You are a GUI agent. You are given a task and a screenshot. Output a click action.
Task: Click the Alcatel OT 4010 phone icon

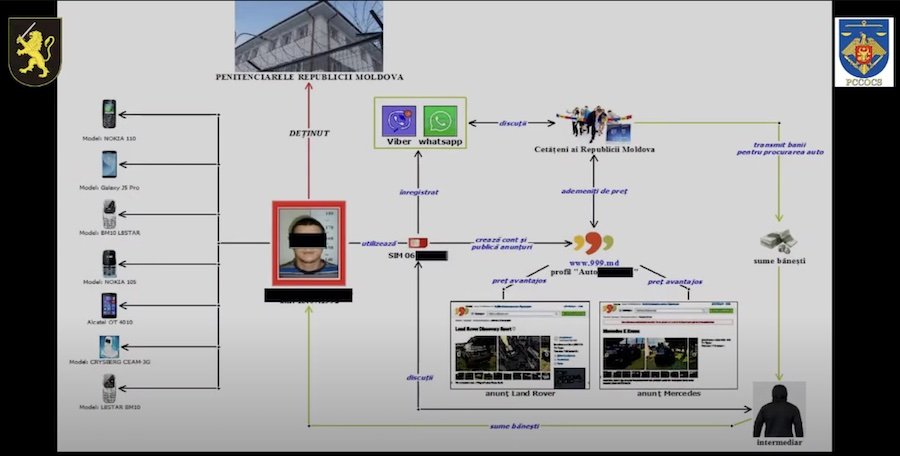click(x=109, y=306)
